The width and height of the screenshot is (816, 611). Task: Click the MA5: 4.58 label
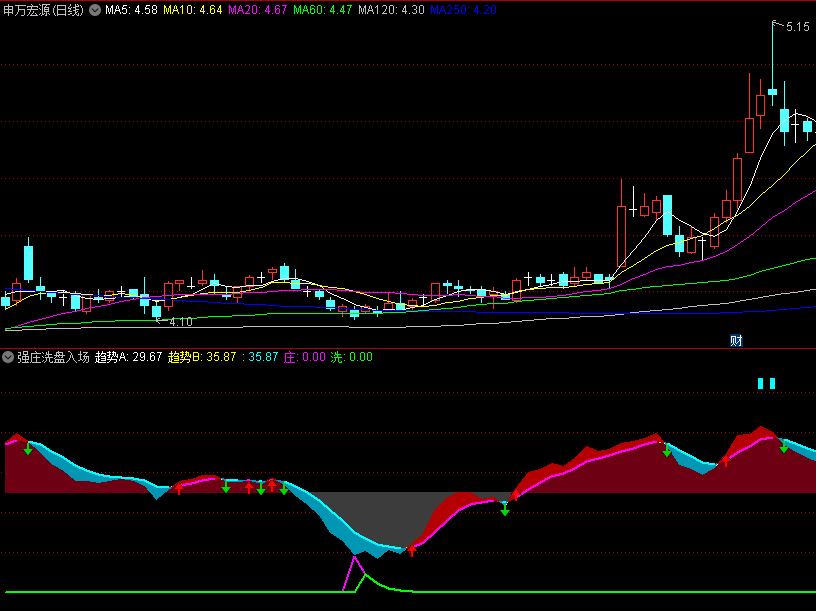click(x=131, y=10)
